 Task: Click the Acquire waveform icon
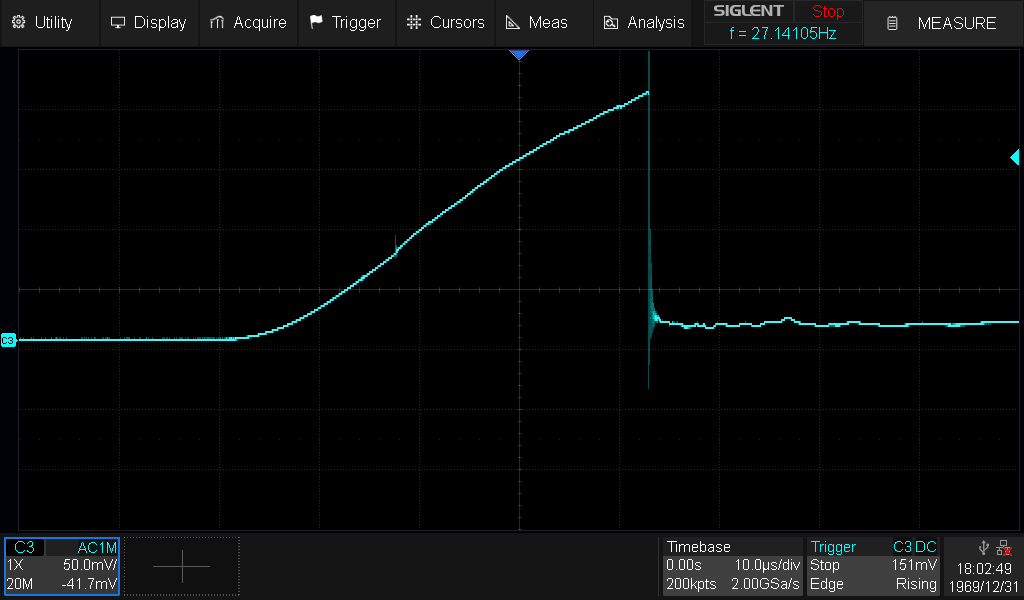[x=217, y=22]
